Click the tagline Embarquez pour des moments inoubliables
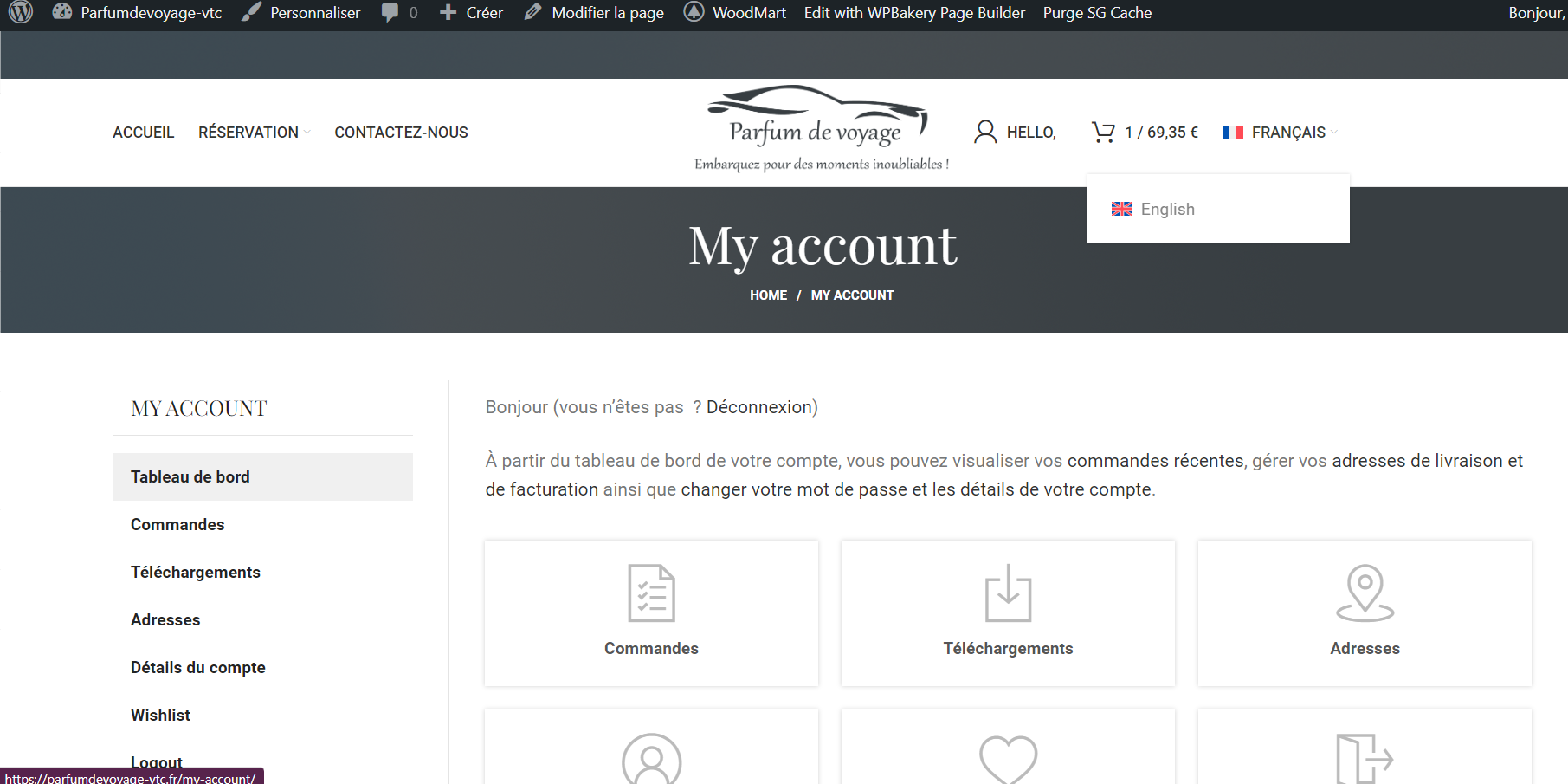 822,164
